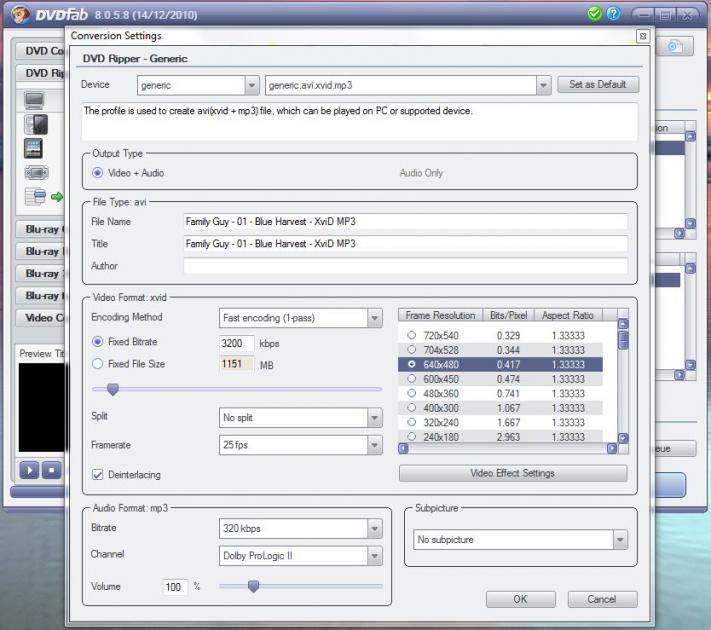Viewport: 711px width, 630px height.
Task: Click the green checkmark icon in DVDFab title bar
Action: [594, 14]
